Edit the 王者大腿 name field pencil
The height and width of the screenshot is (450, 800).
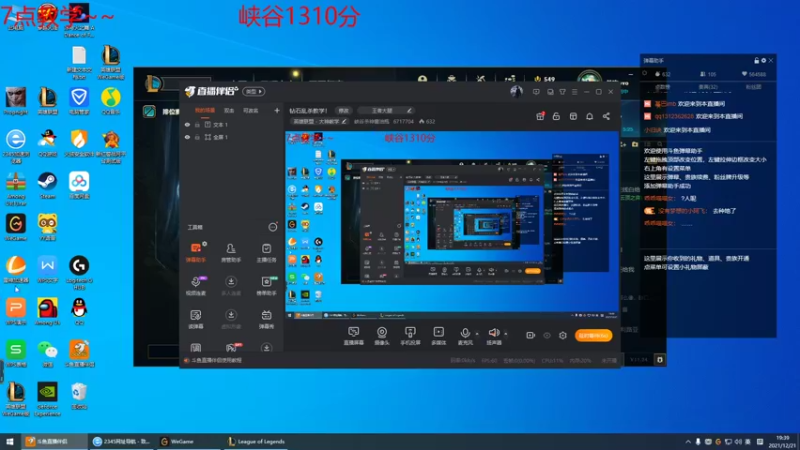point(409,110)
